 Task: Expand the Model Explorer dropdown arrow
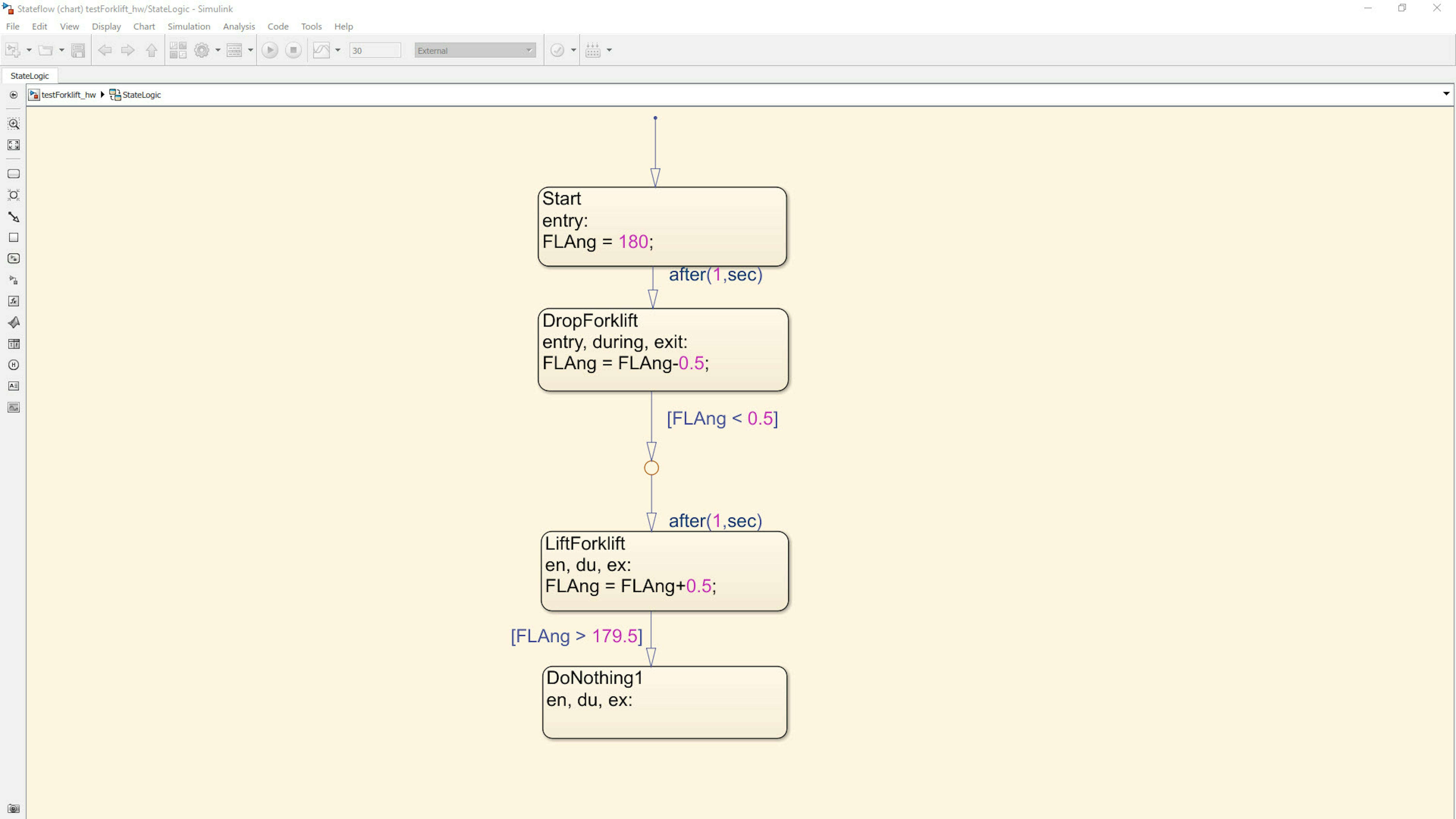pyautogui.click(x=250, y=50)
